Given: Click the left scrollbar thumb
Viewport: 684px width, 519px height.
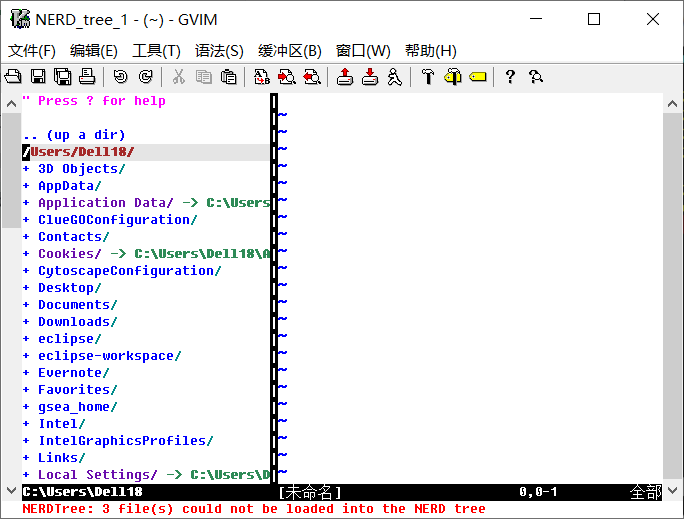Looking at the screenshot, I should (x=11, y=171).
